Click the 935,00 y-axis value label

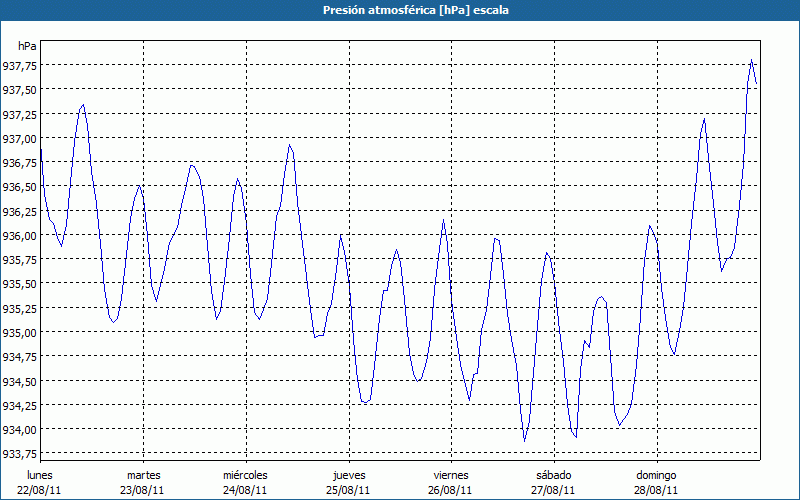20,333
